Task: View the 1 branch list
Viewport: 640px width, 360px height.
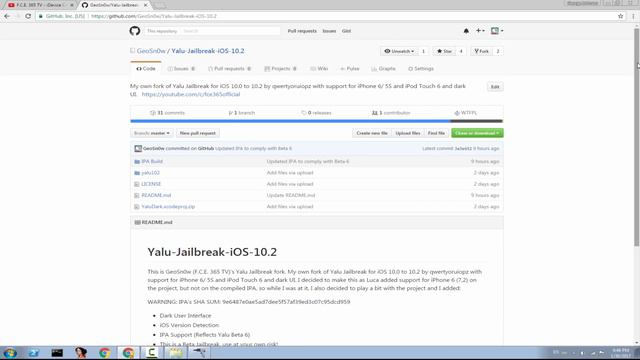Action: 242,113
